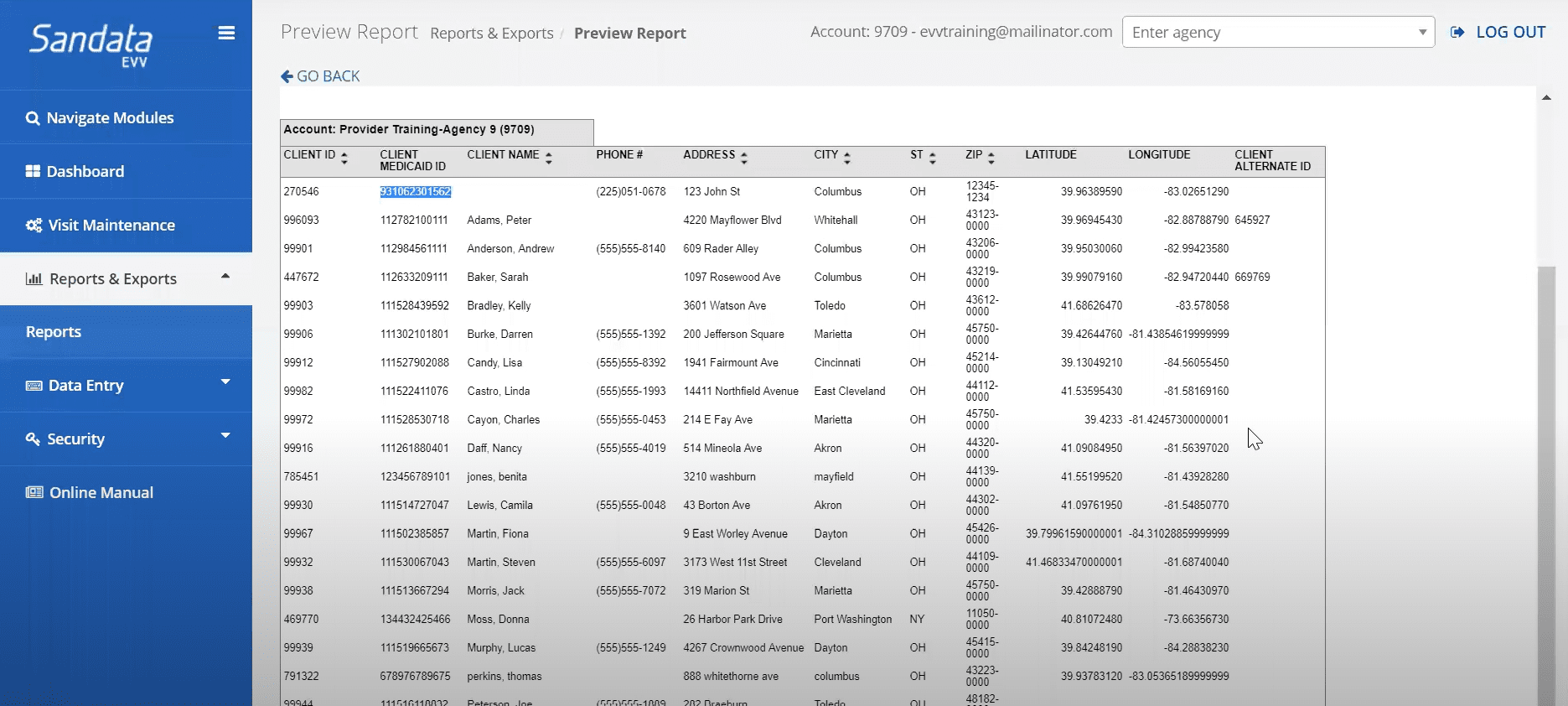Toggle sort on City column
This screenshot has height=706, width=1568.
click(846, 157)
